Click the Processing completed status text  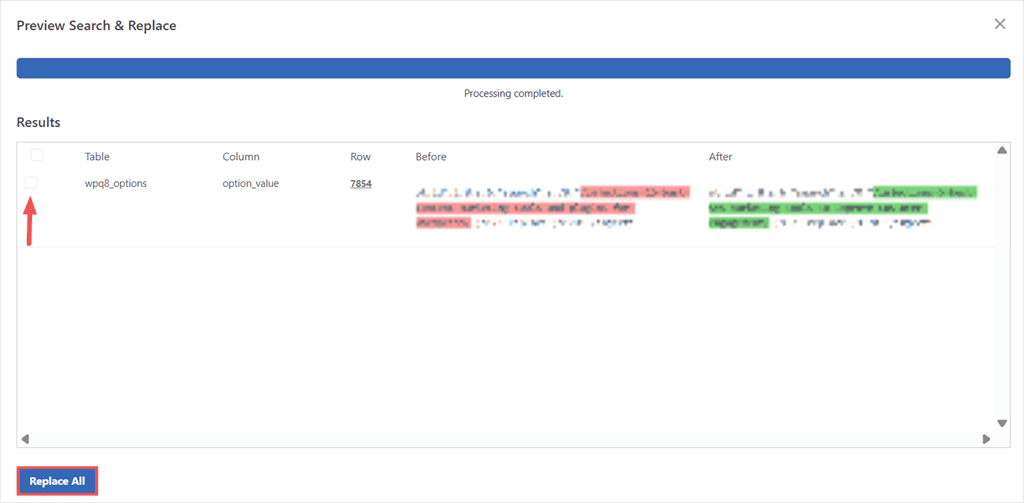513,93
